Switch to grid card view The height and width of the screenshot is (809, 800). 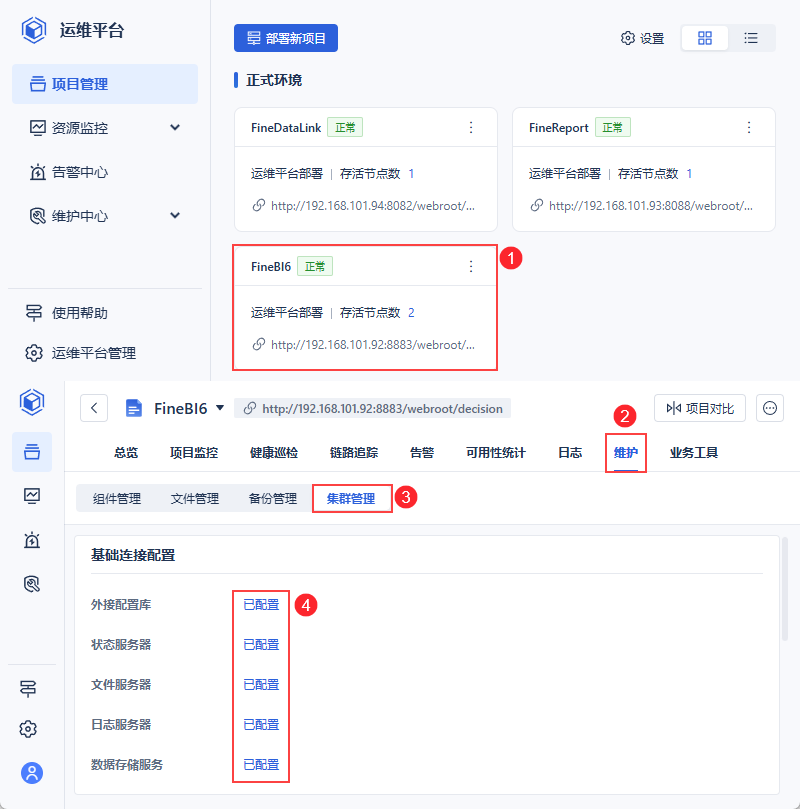tap(705, 38)
